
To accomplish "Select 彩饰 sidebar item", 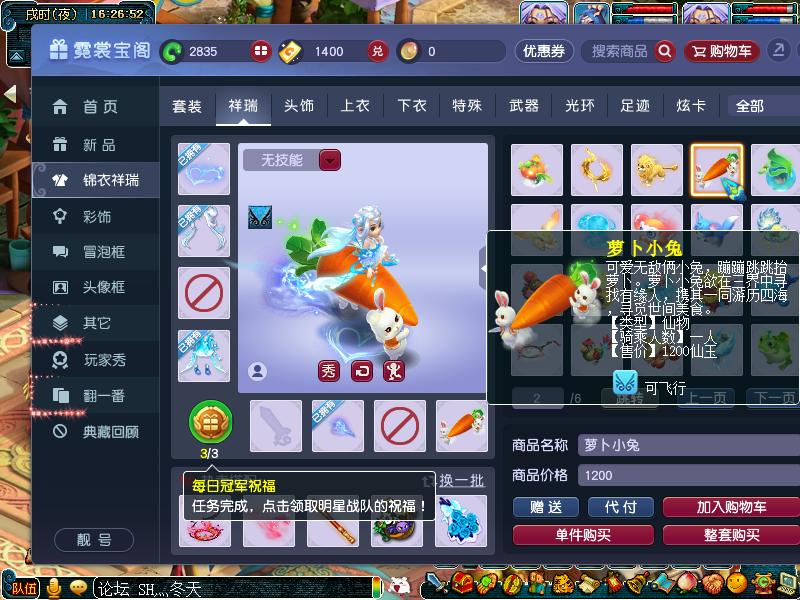I will 95,216.
